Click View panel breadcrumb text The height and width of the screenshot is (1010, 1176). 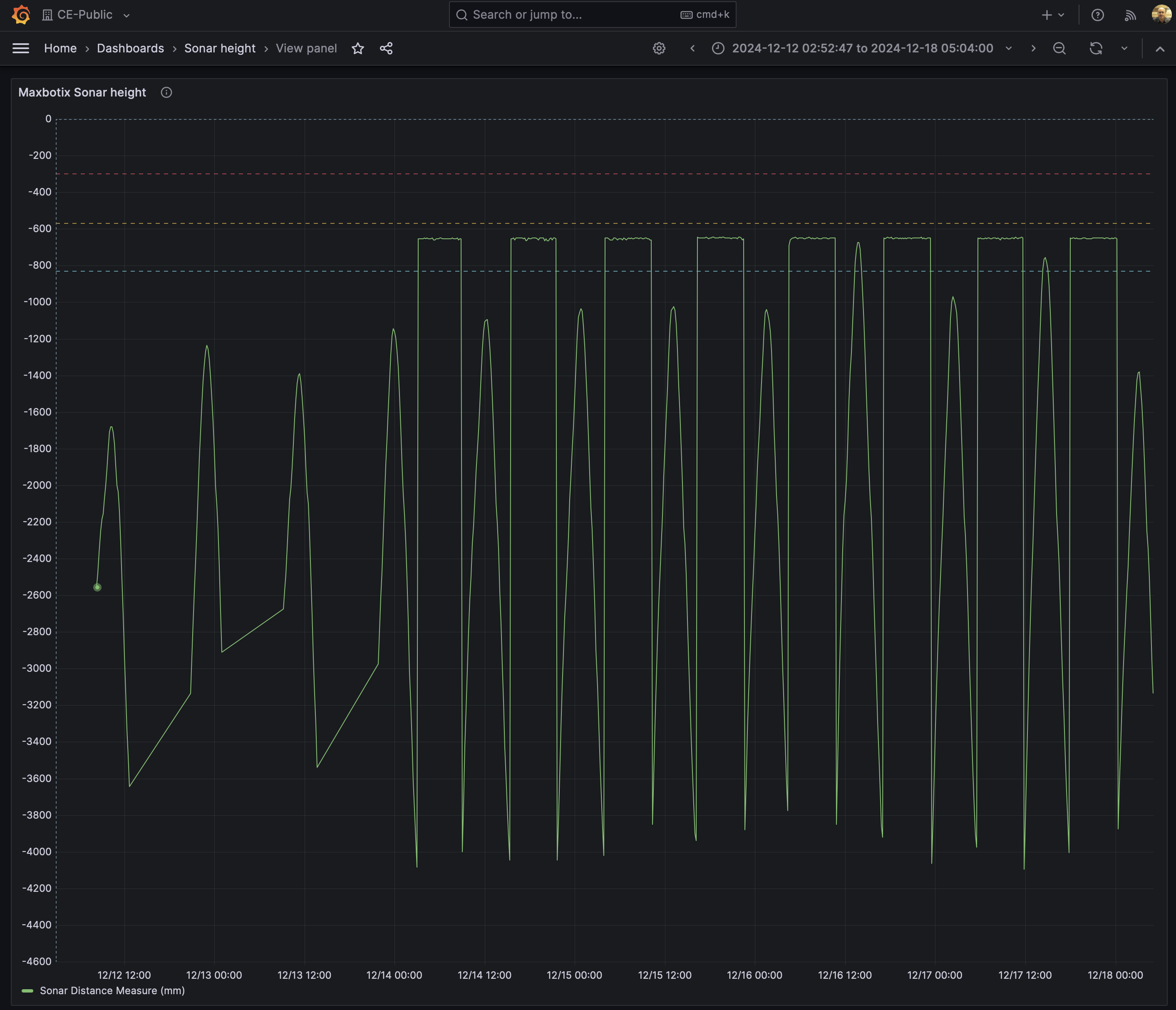(x=306, y=48)
